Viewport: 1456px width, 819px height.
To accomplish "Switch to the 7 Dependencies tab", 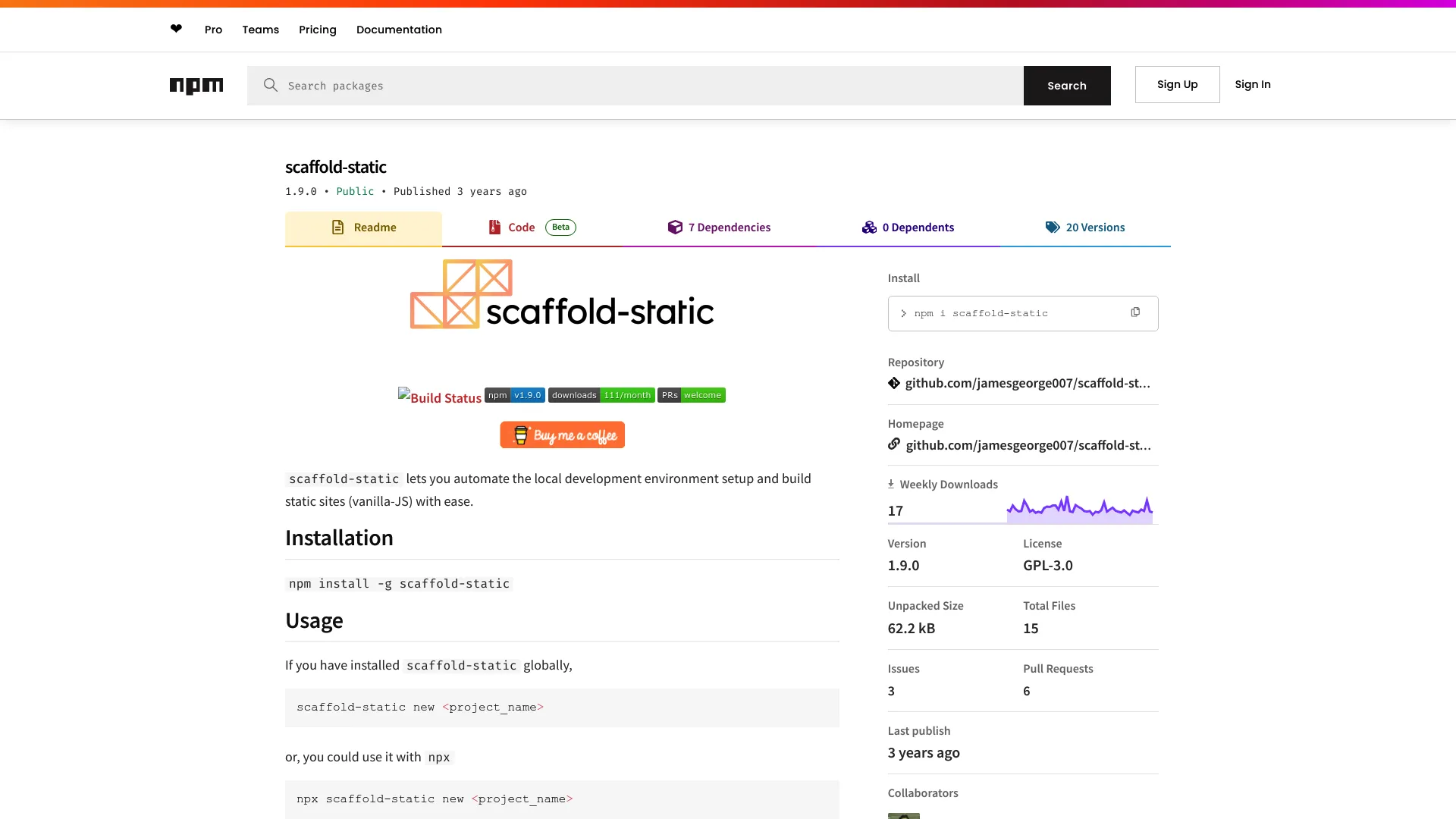I will (719, 227).
